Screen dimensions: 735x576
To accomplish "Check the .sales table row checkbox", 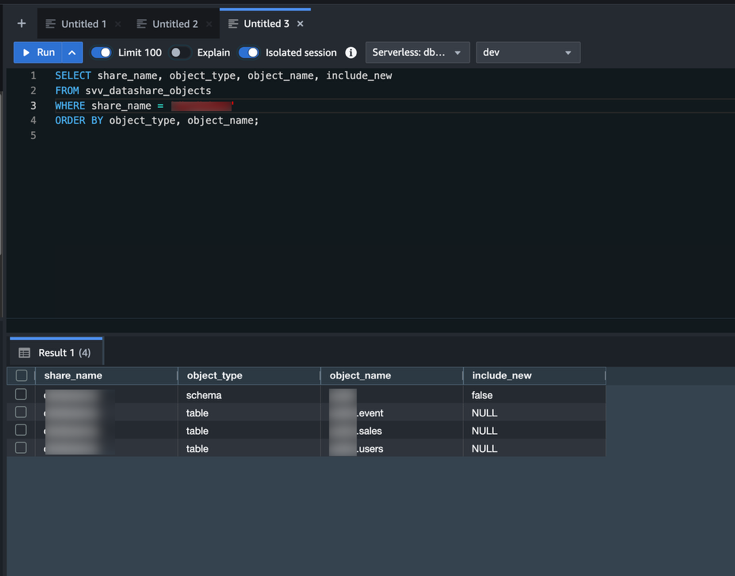I will pos(21,430).
